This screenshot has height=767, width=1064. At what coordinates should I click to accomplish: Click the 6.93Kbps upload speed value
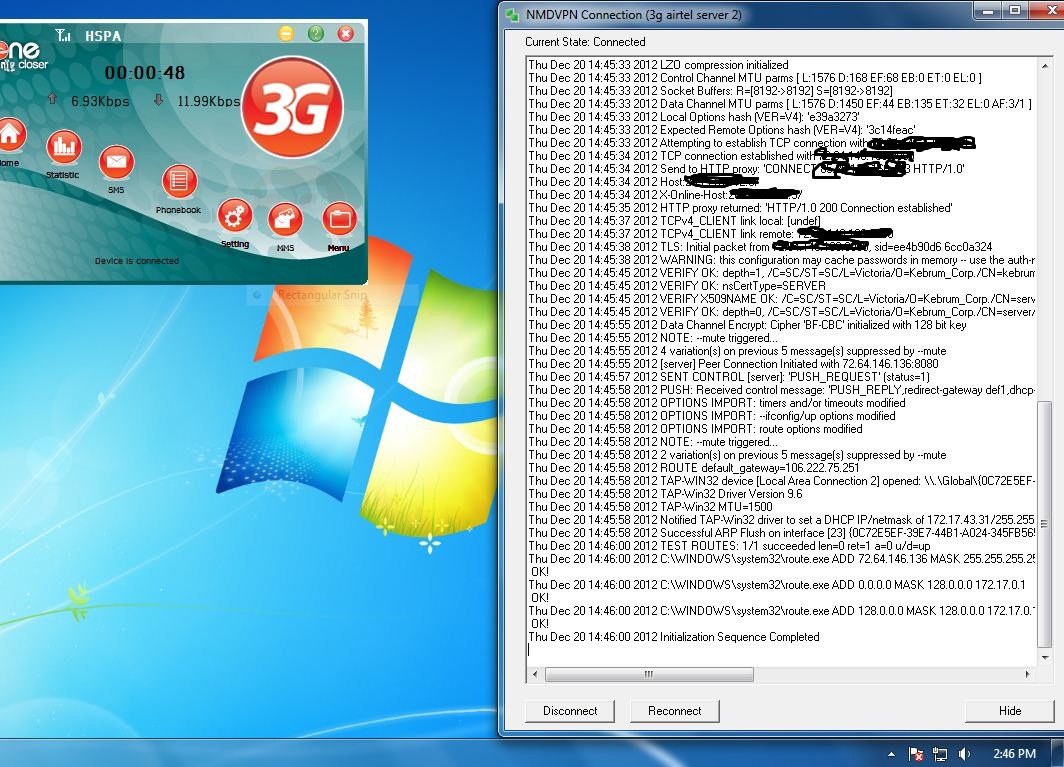100,101
